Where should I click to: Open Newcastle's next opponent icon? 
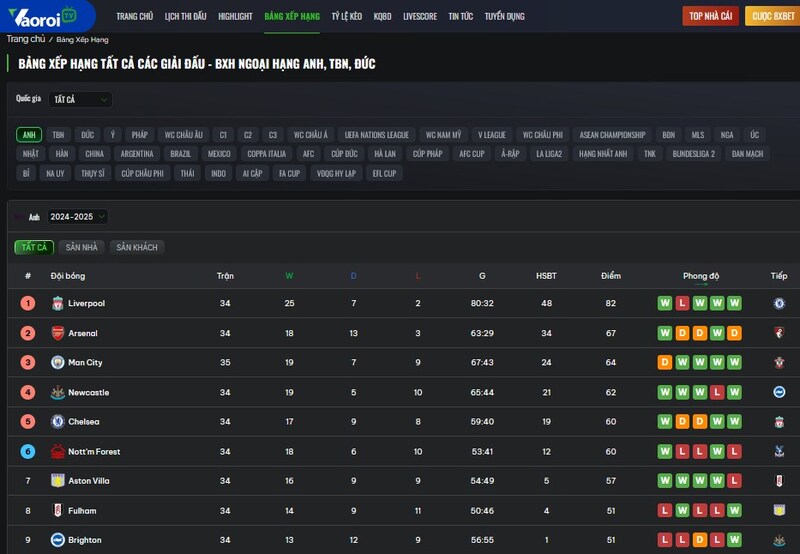pos(779,392)
